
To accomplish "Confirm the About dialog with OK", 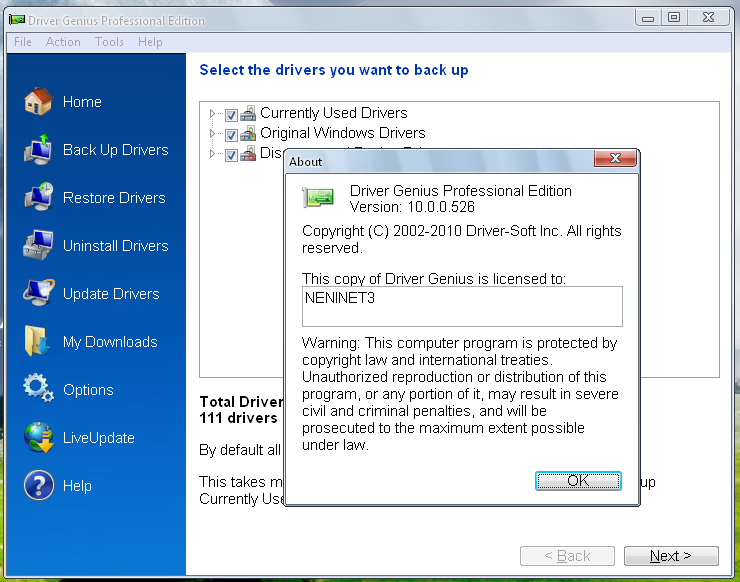I will point(578,481).
